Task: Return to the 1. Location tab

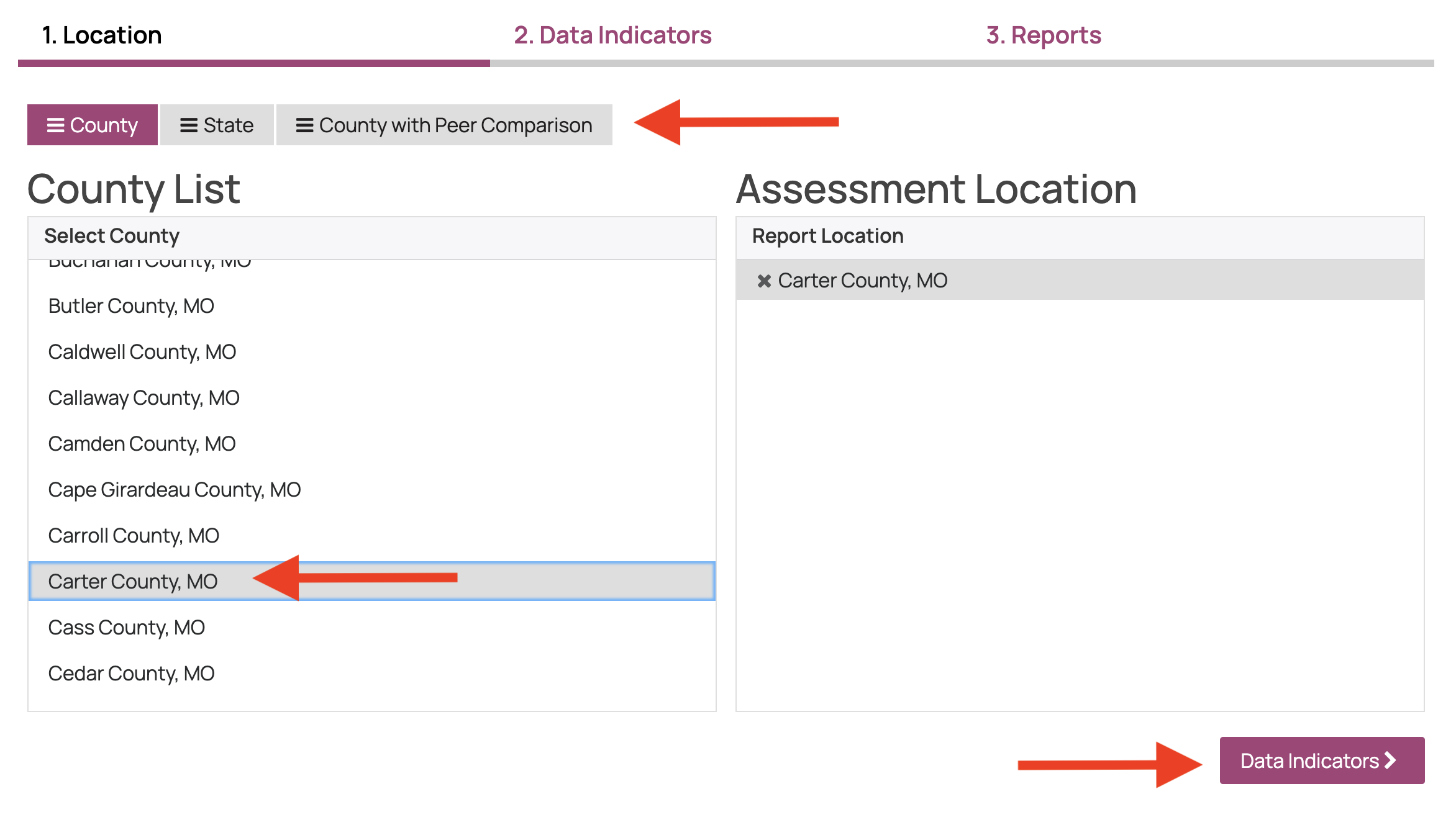Action: coord(101,35)
